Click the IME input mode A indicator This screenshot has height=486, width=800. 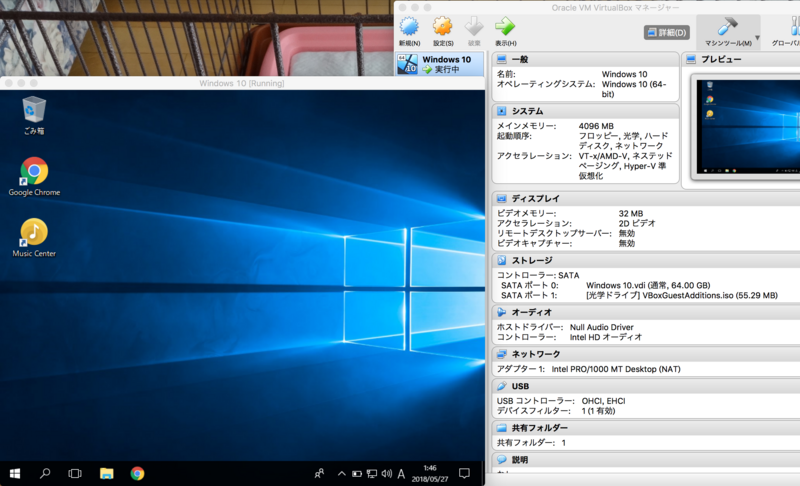click(401, 474)
